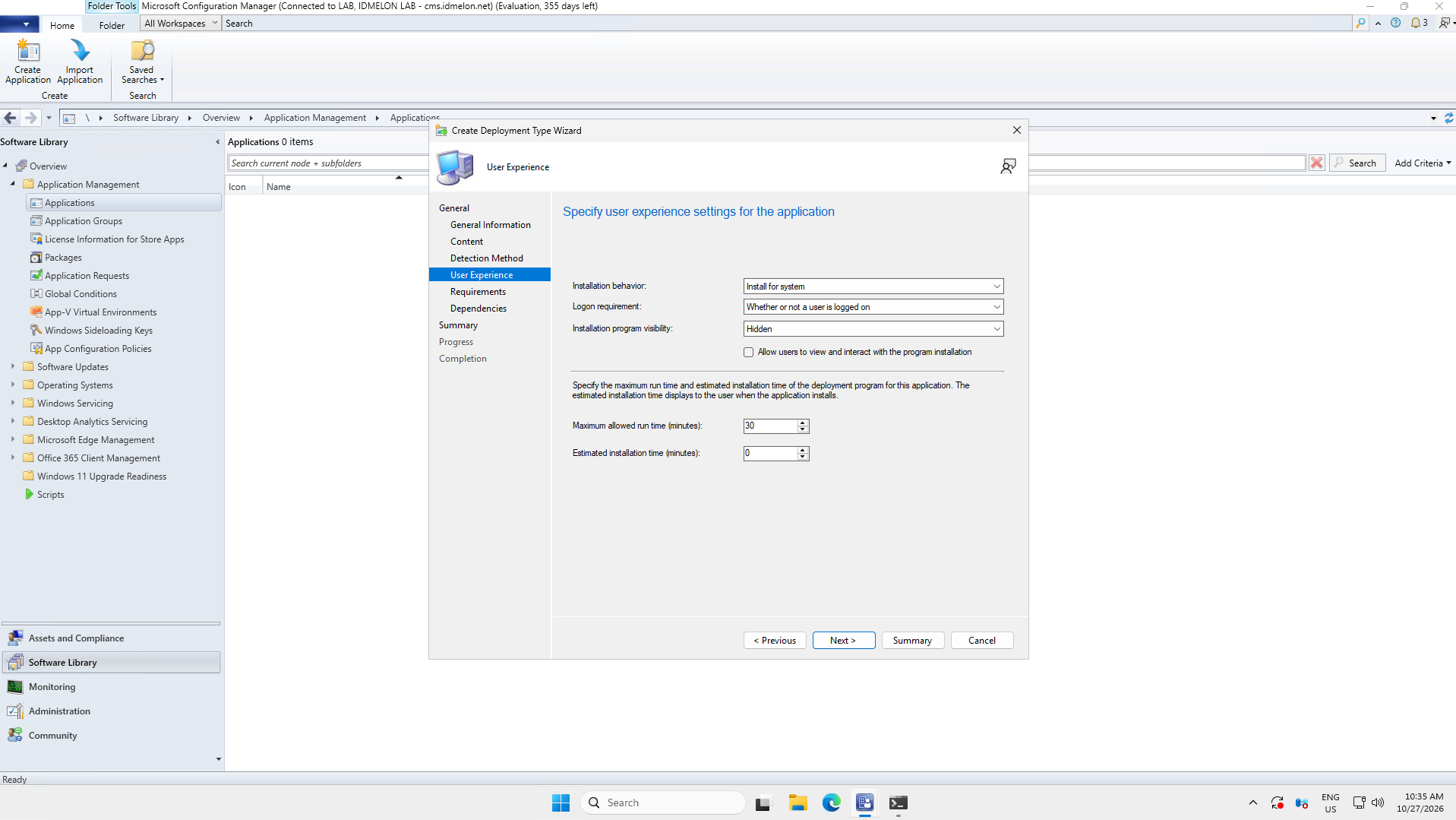Screen dimensions: 1456x820
Task: Open Saved Searches in the ribbon
Action: pos(142,62)
